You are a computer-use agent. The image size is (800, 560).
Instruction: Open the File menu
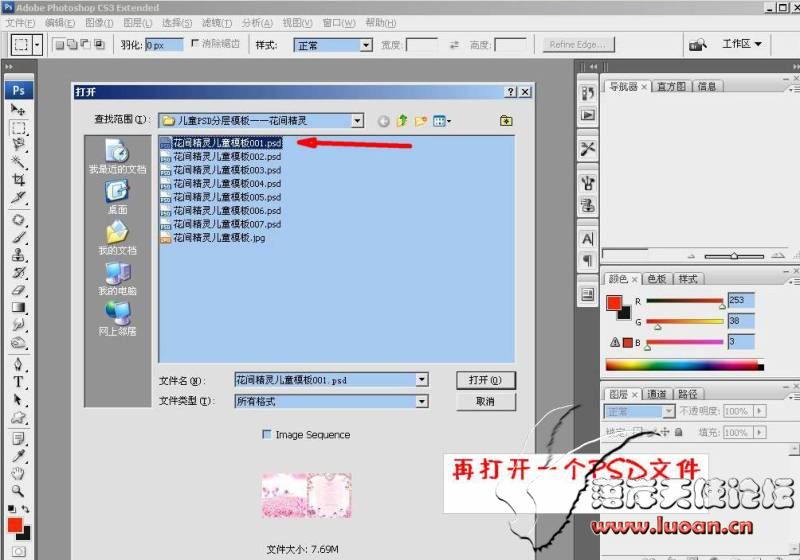coord(20,23)
